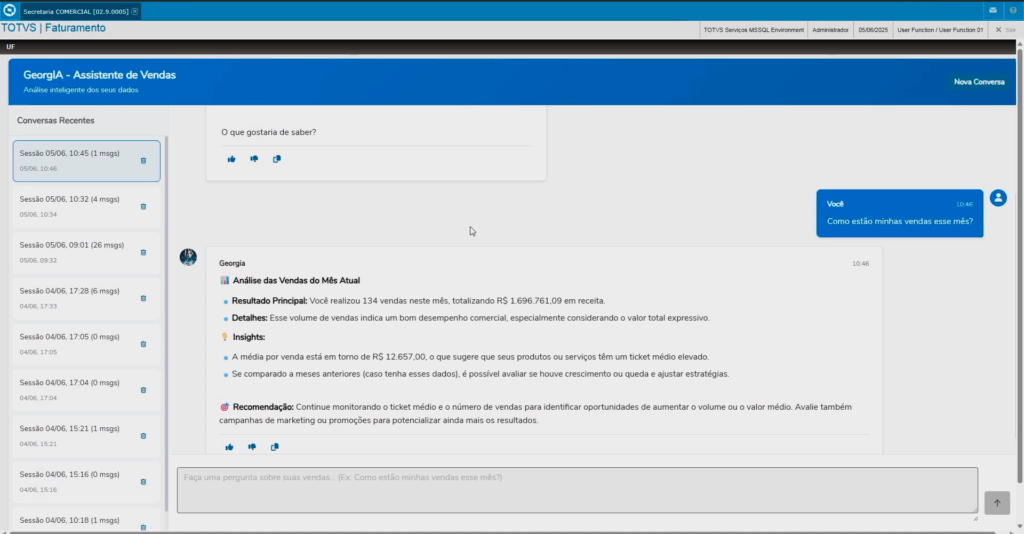Click the TOTVS logo icon in the title bar
The width and height of the screenshot is (1024, 534).
coord(9,10)
